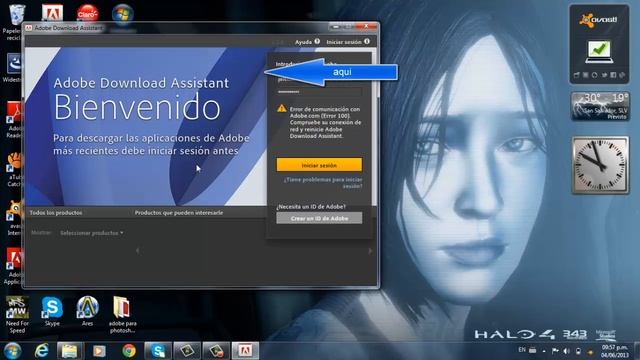This screenshot has width=640, height=360.
Task: Click Iniciar sesión in the top bar
Action: [x=344, y=42]
